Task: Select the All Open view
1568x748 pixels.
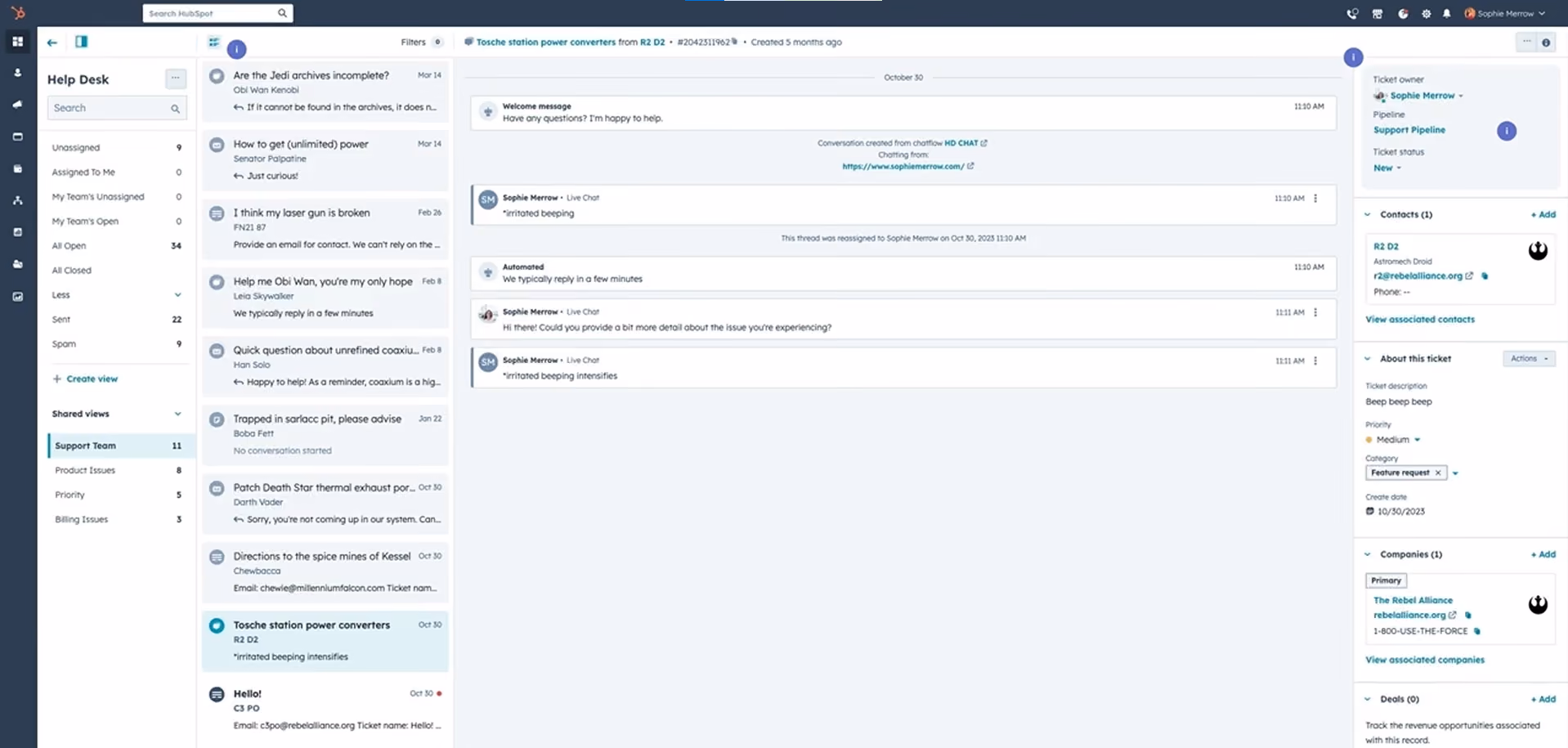Action: [117, 246]
